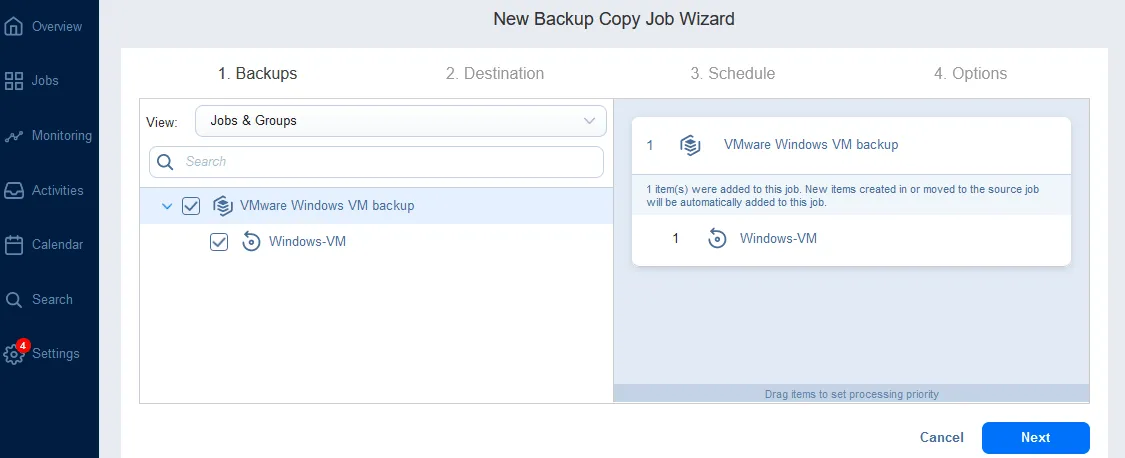Click Windows-VM recovery icon in right panel
The width and height of the screenshot is (1125, 458).
[717, 239]
